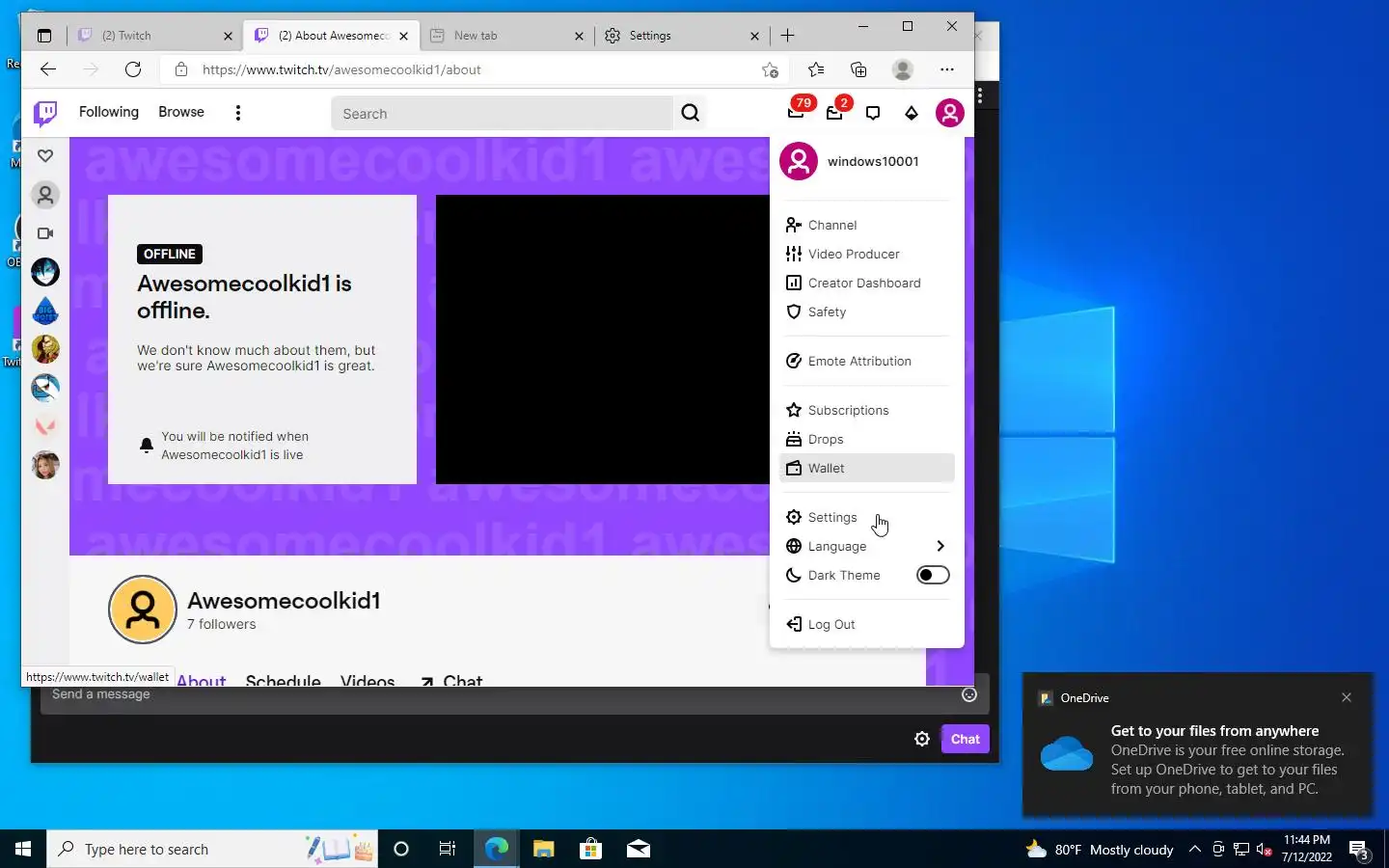
Task: Click the purple Chat send button
Action: [965, 739]
